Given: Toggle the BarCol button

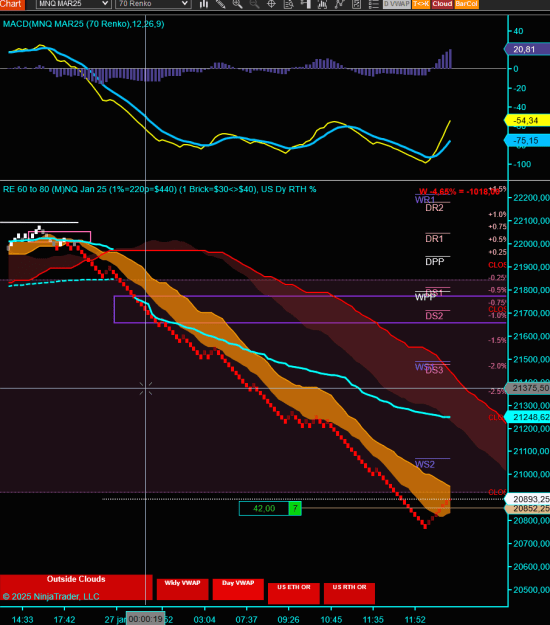Looking at the screenshot, I should pyautogui.click(x=466, y=4).
